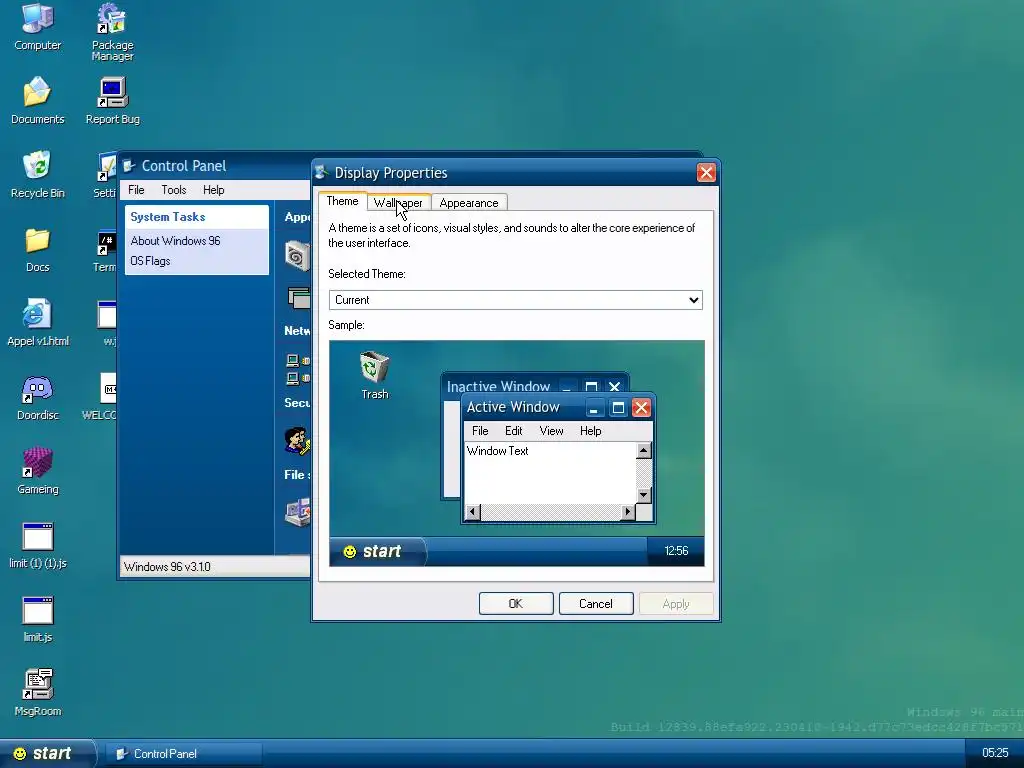Click the sample window Help menu
The image size is (1024, 768).
[590, 431]
